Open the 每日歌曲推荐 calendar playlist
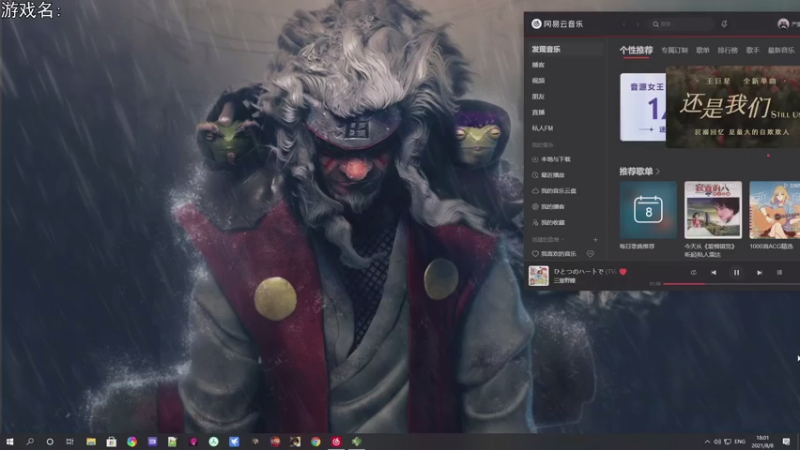Viewport: 800px width, 450px height. point(648,210)
